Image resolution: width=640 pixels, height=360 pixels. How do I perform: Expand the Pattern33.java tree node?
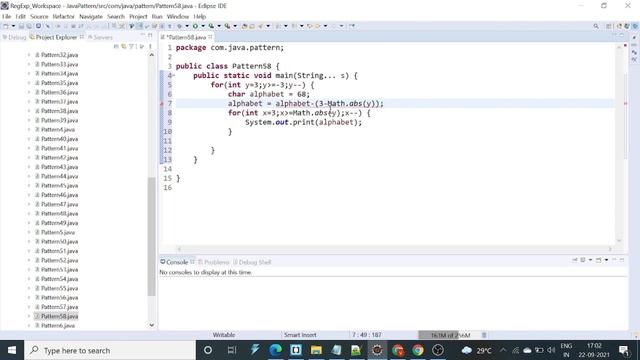[x=29, y=64]
